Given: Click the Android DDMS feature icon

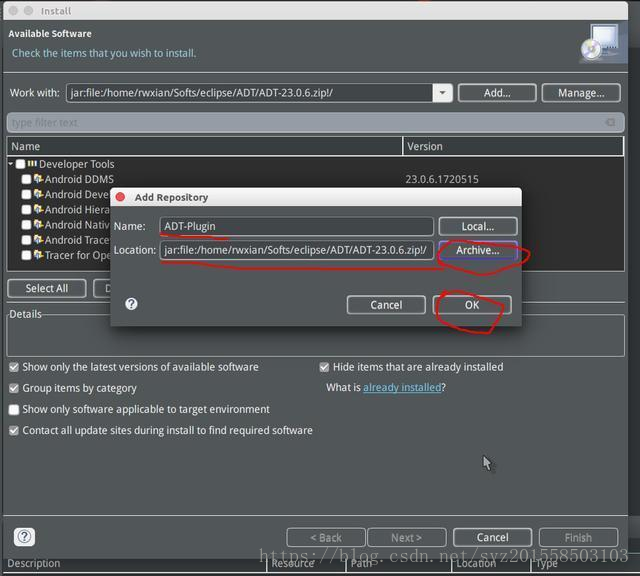Looking at the screenshot, I should coord(38,178).
